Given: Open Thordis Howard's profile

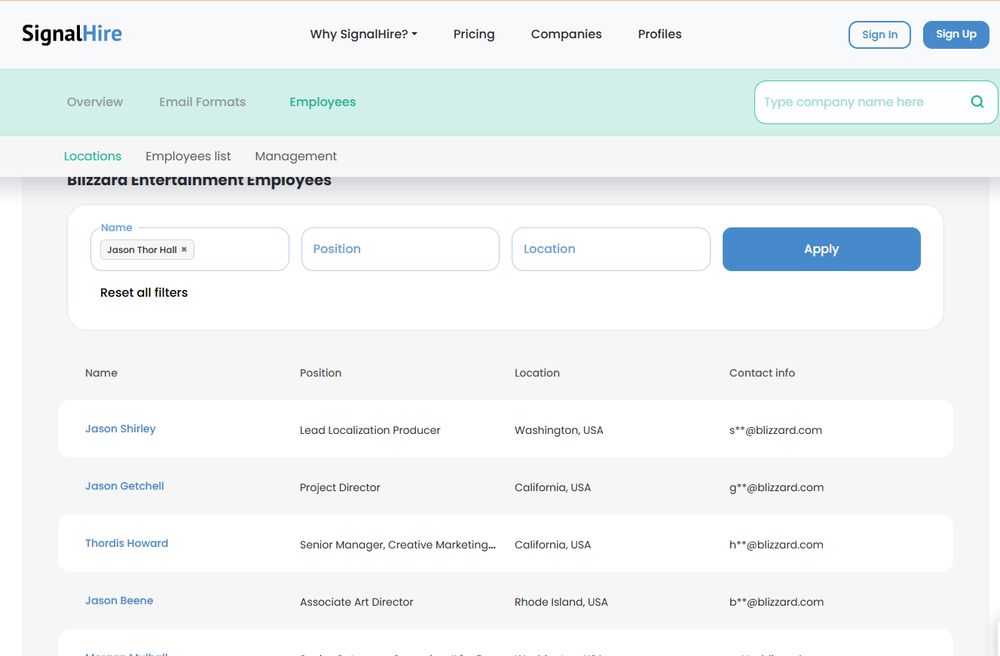Looking at the screenshot, I should (127, 544).
